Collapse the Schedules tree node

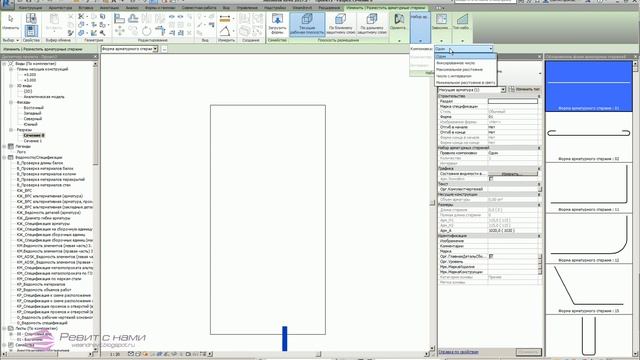coord(5,157)
